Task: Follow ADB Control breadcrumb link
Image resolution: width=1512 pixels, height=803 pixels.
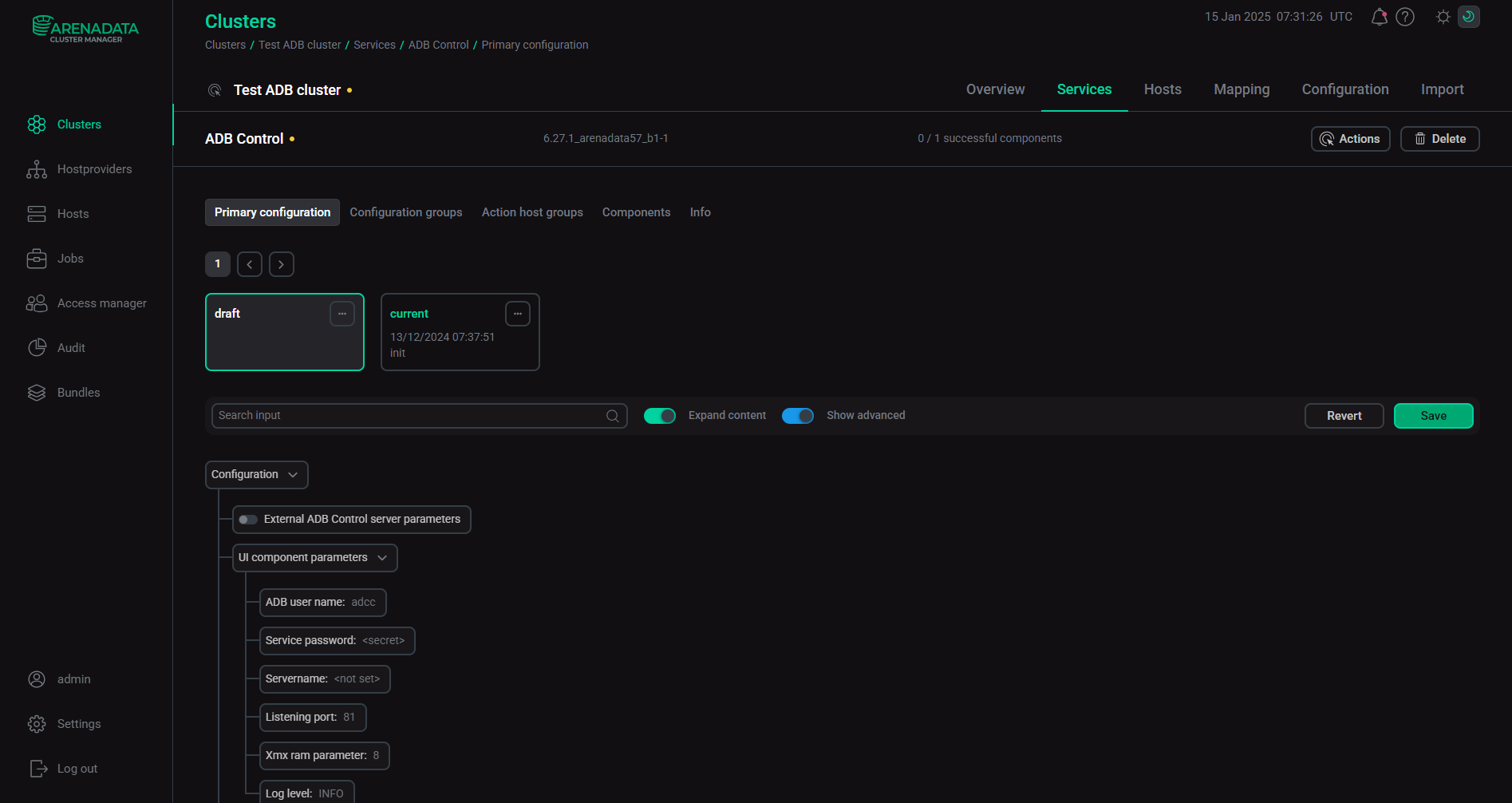Action: [x=439, y=45]
